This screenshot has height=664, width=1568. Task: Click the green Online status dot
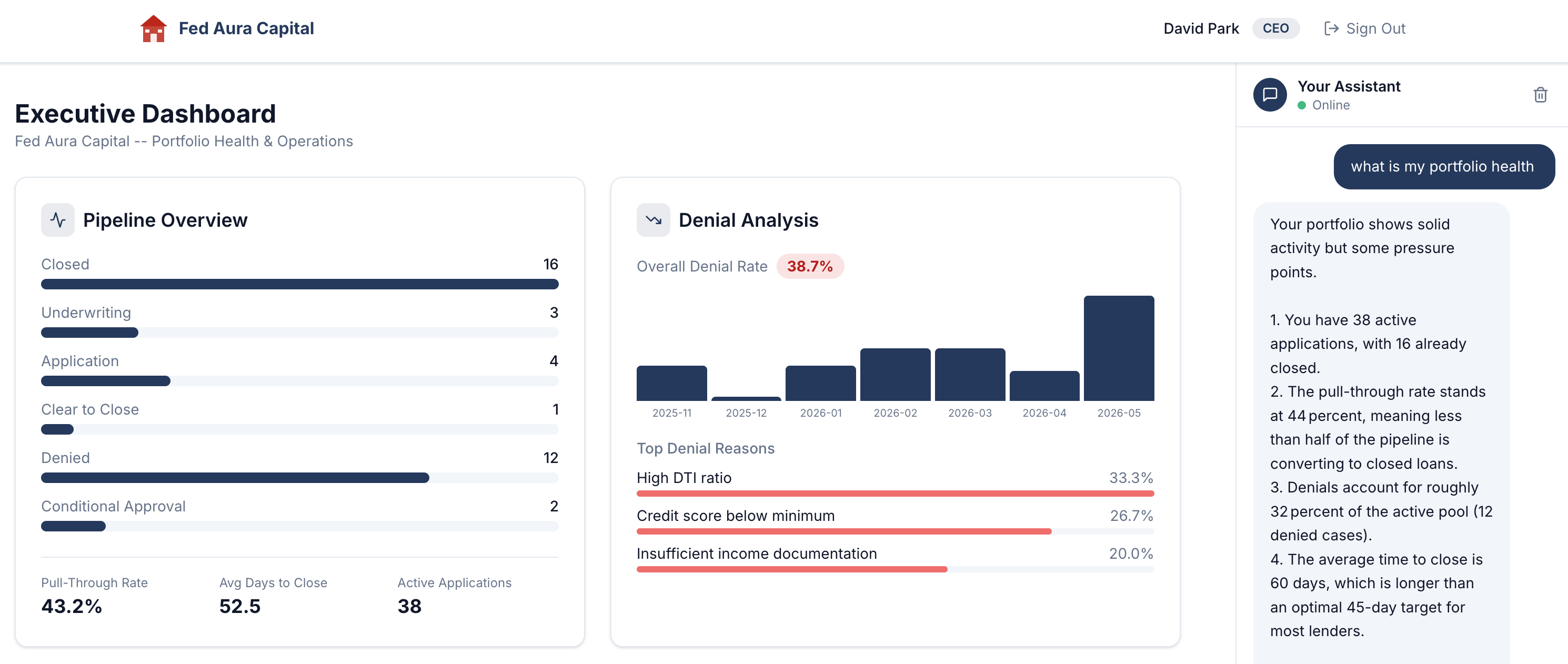click(1301, 105)
